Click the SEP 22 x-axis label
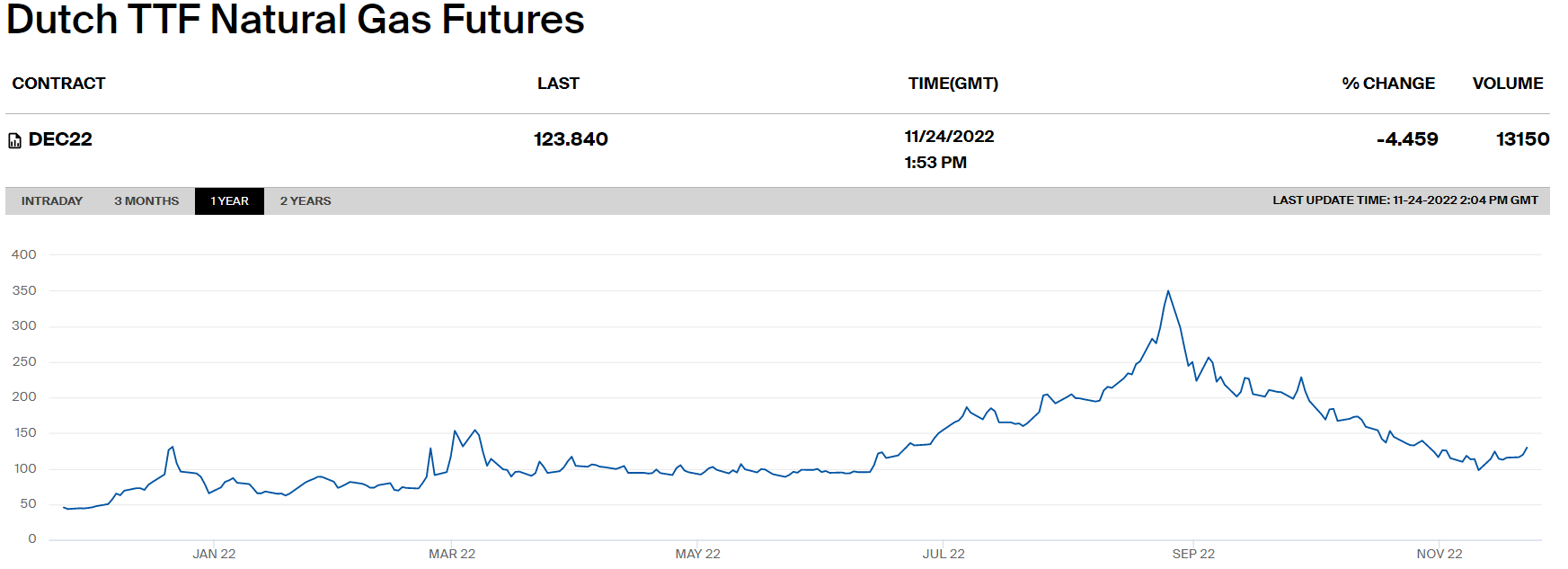The width and height of the screenshot is (1568, 569). pos(1193,554)
